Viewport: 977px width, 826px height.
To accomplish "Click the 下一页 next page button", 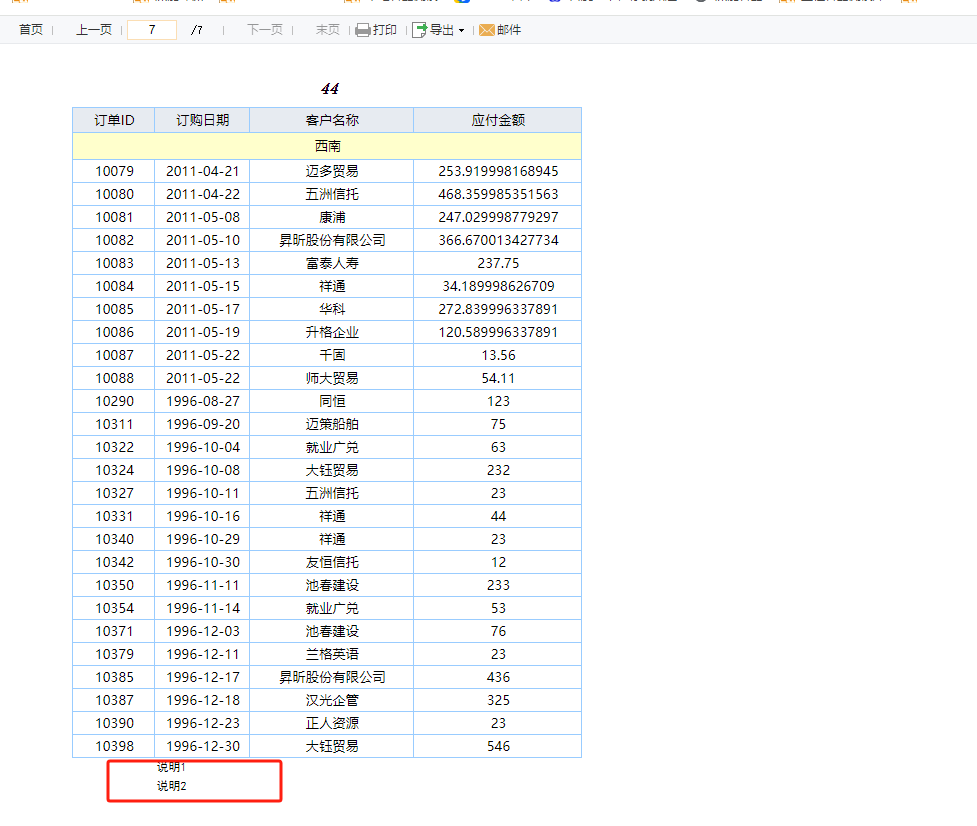I will pyautogui.click(x=265, y=30).
